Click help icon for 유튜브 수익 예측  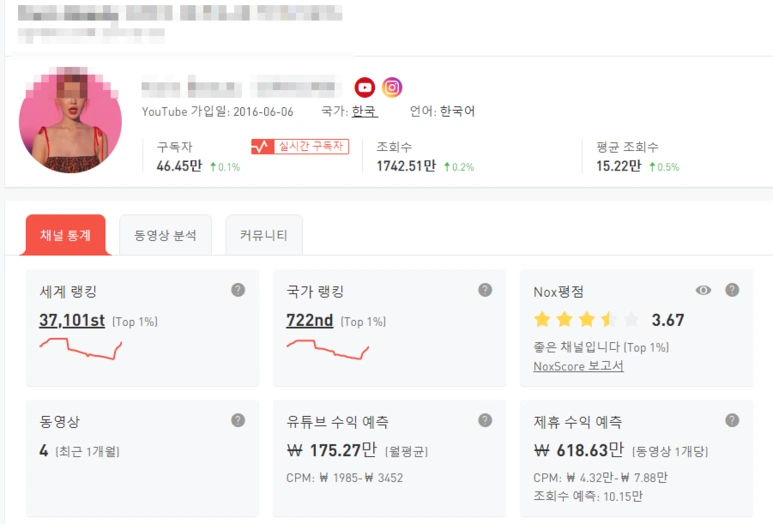[485, 420]
